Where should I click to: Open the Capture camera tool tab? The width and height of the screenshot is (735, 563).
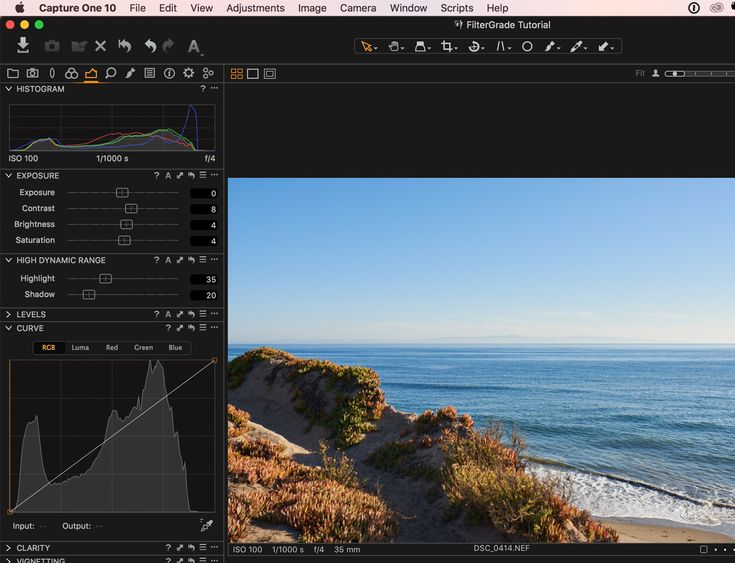[32, 73]
